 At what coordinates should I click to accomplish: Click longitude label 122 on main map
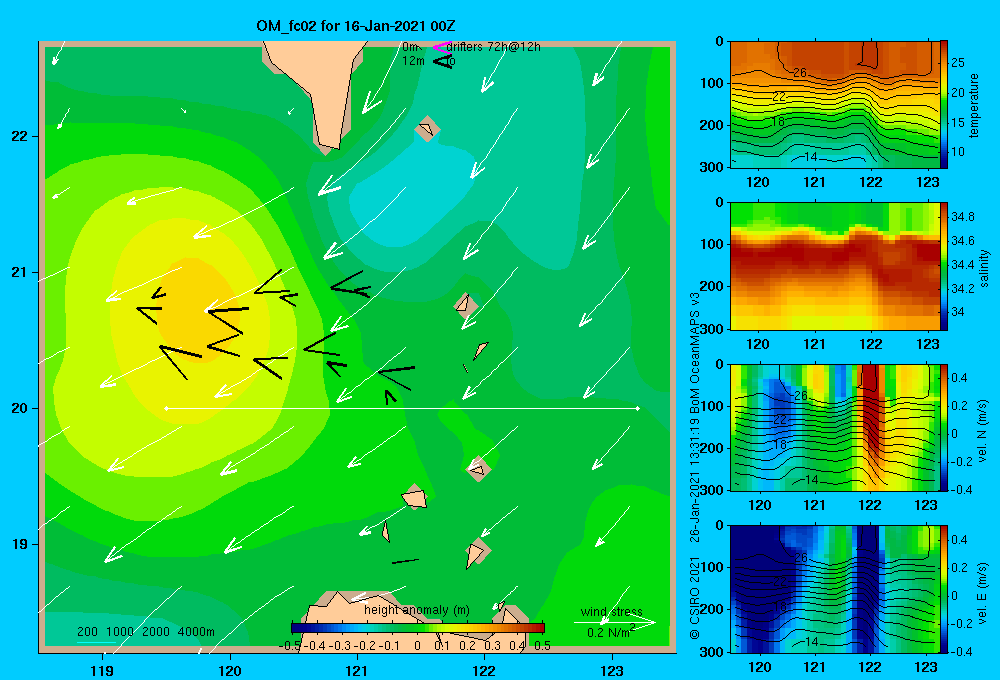click(x=484, y=670)
